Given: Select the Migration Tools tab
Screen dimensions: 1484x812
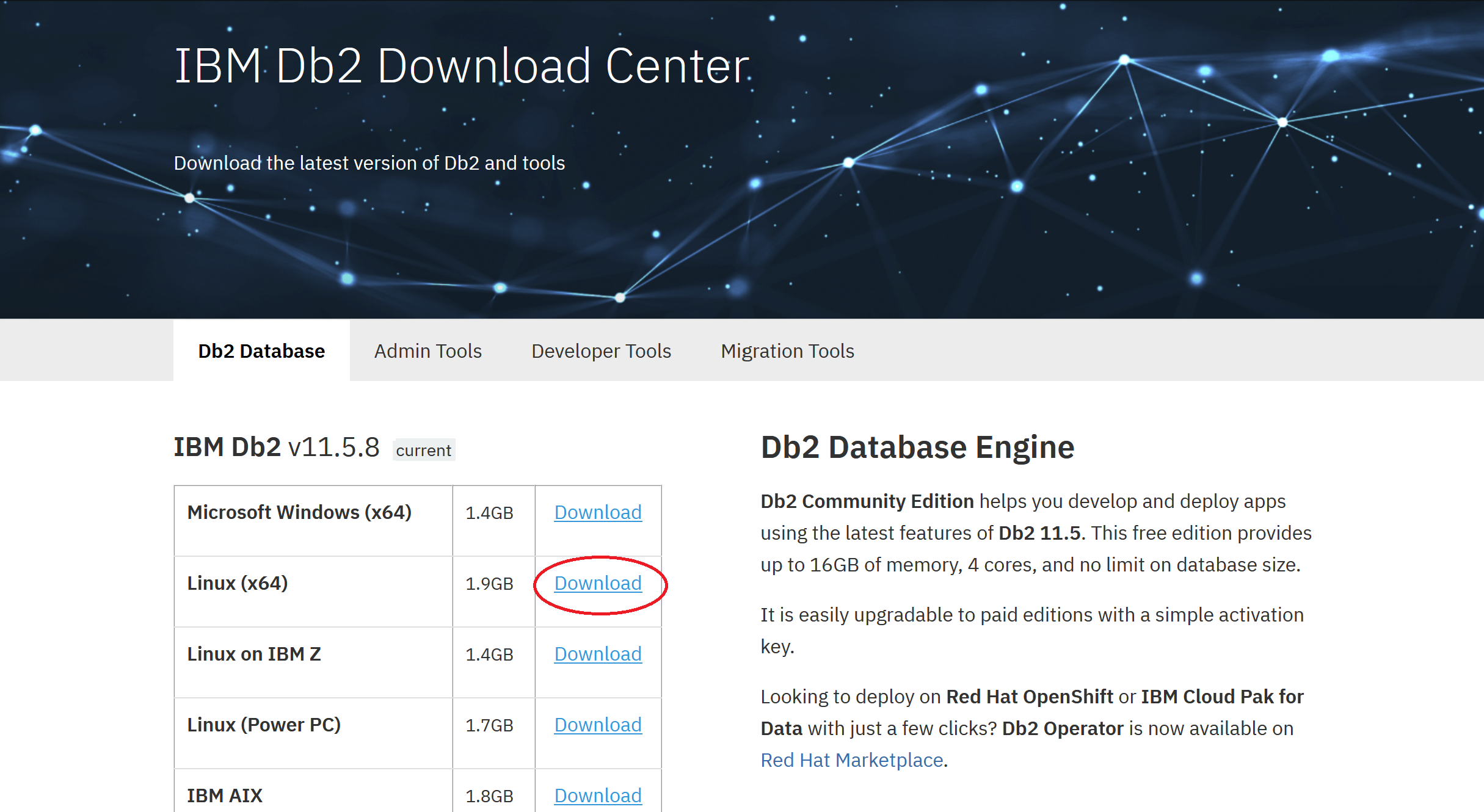Looking at the screenshot, I should [787, 350].
